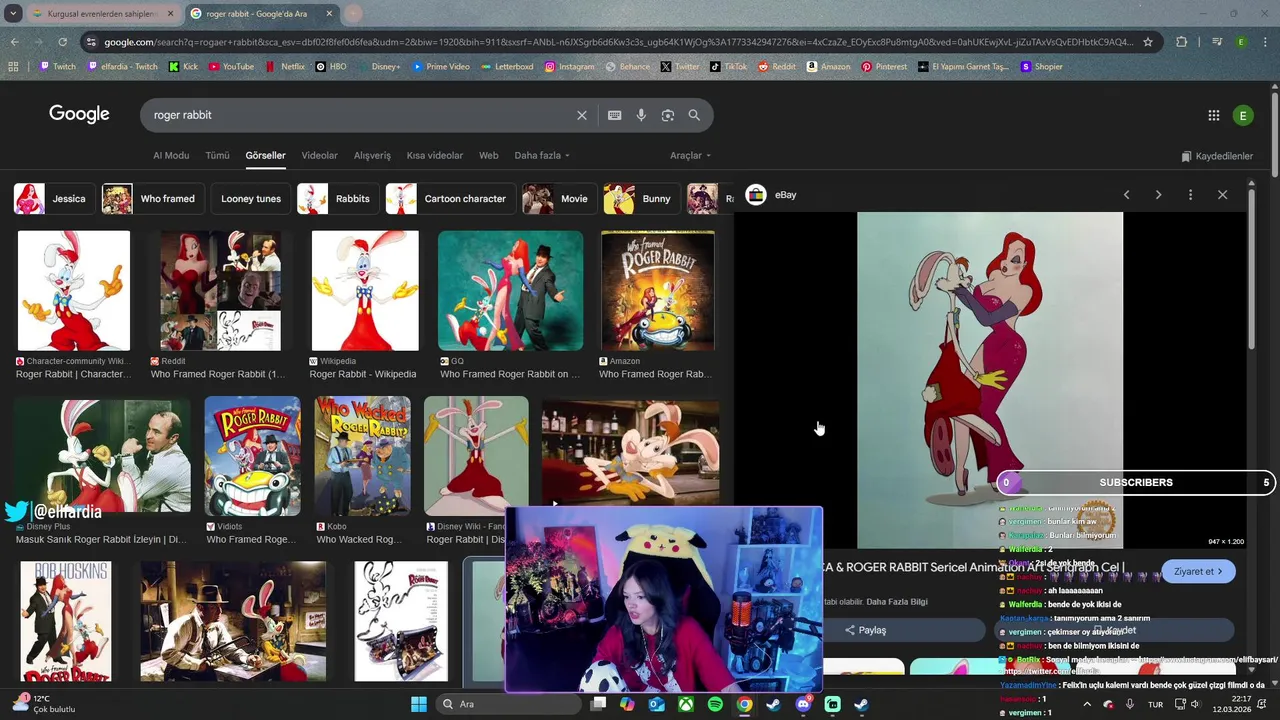The height and width of the screenshot is (720, 1280).
Task: Filter by the Jessica chip
Action: (55, 199)
